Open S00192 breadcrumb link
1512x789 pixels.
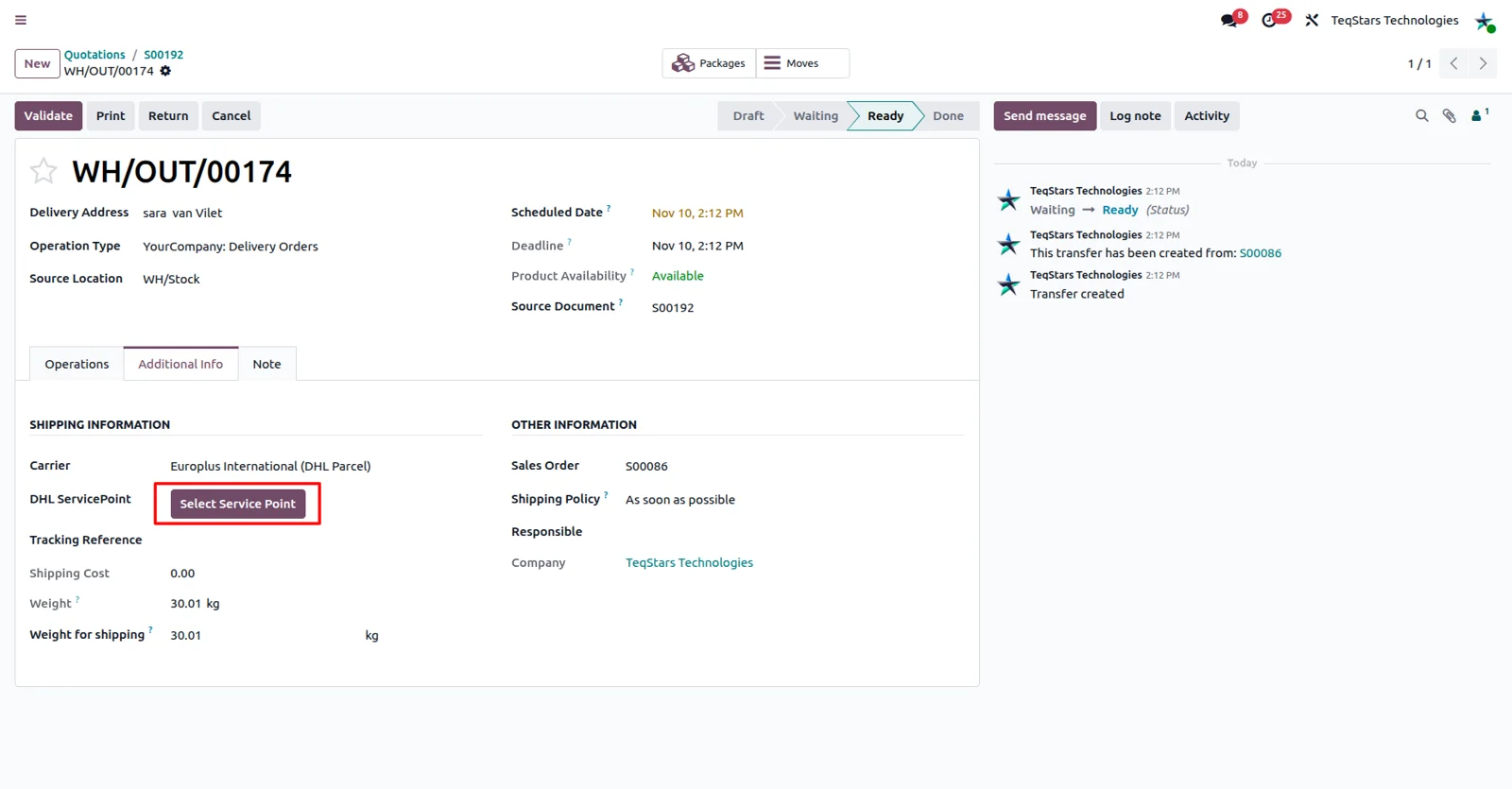[x=163, y=55]
